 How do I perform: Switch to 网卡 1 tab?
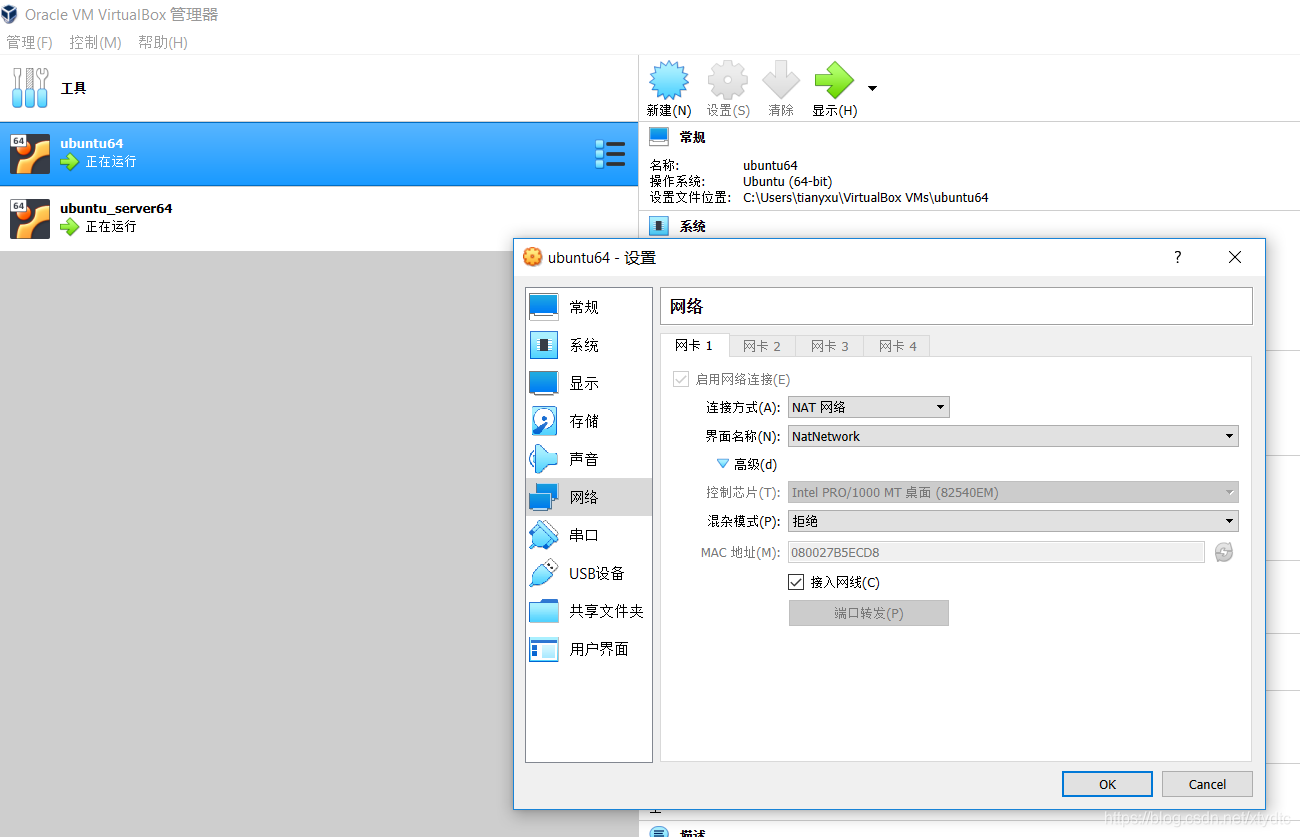(x=694, y=345)
